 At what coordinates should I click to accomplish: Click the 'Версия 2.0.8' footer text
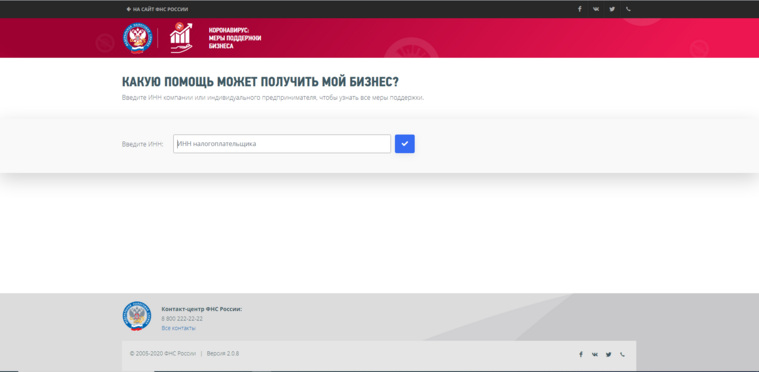[223, 354]
